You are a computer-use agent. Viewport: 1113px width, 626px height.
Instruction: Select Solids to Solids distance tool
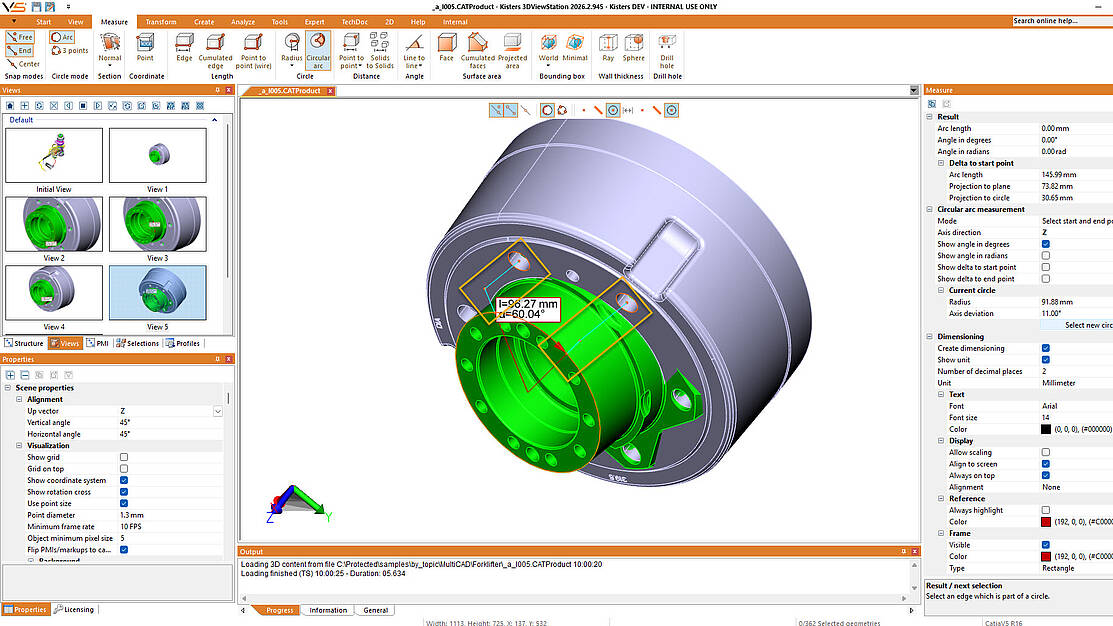click(x=380, y=50)
